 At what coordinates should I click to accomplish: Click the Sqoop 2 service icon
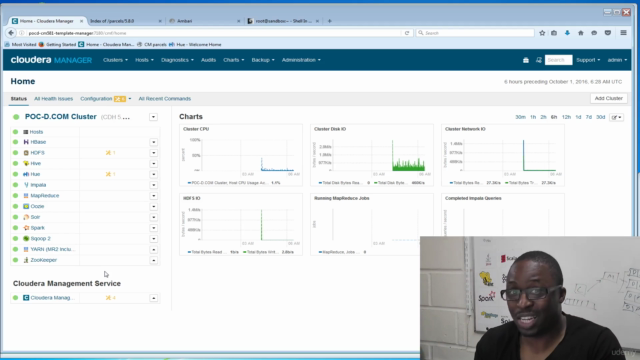point(26,238)
